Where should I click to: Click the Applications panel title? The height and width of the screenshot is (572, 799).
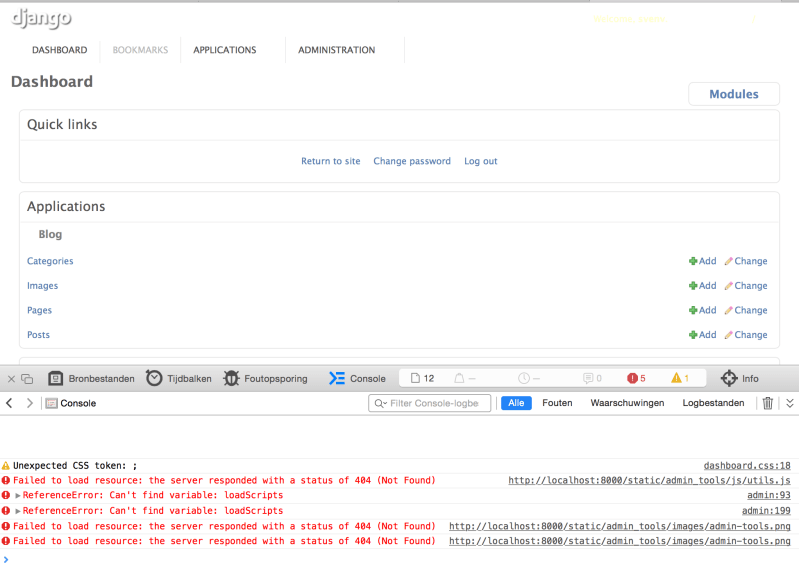coord(66,206)
